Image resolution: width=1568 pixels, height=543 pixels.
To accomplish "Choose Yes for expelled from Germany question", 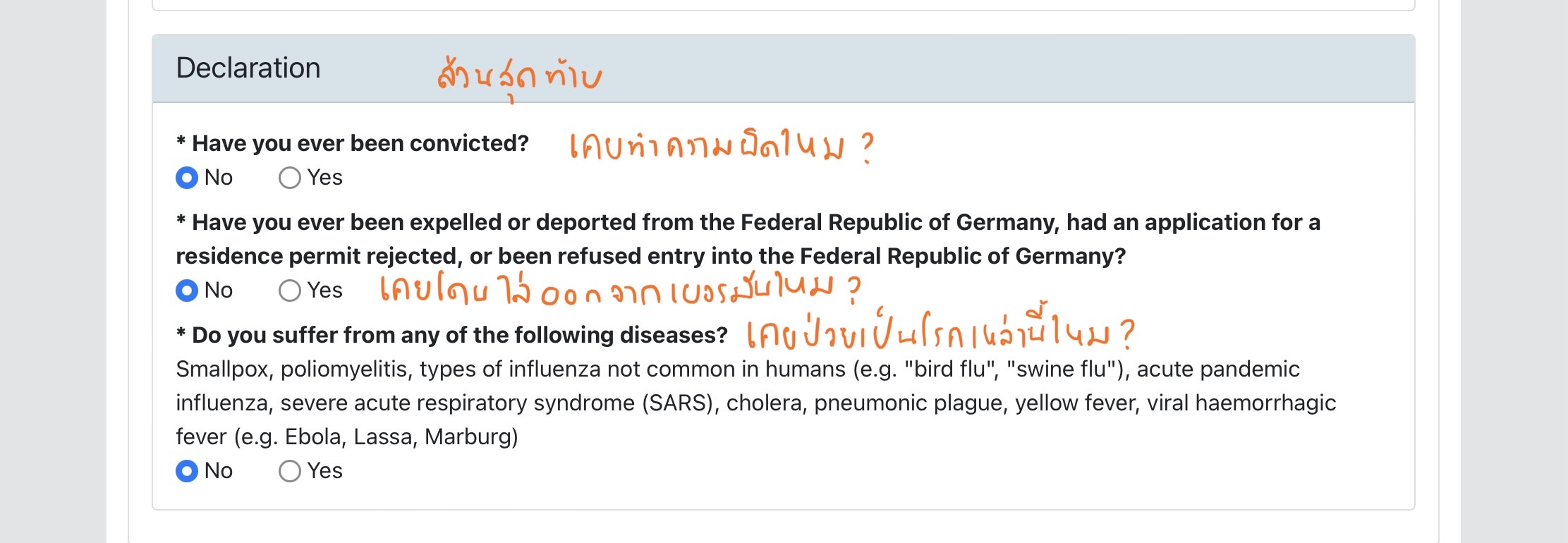I will [290, 291].
